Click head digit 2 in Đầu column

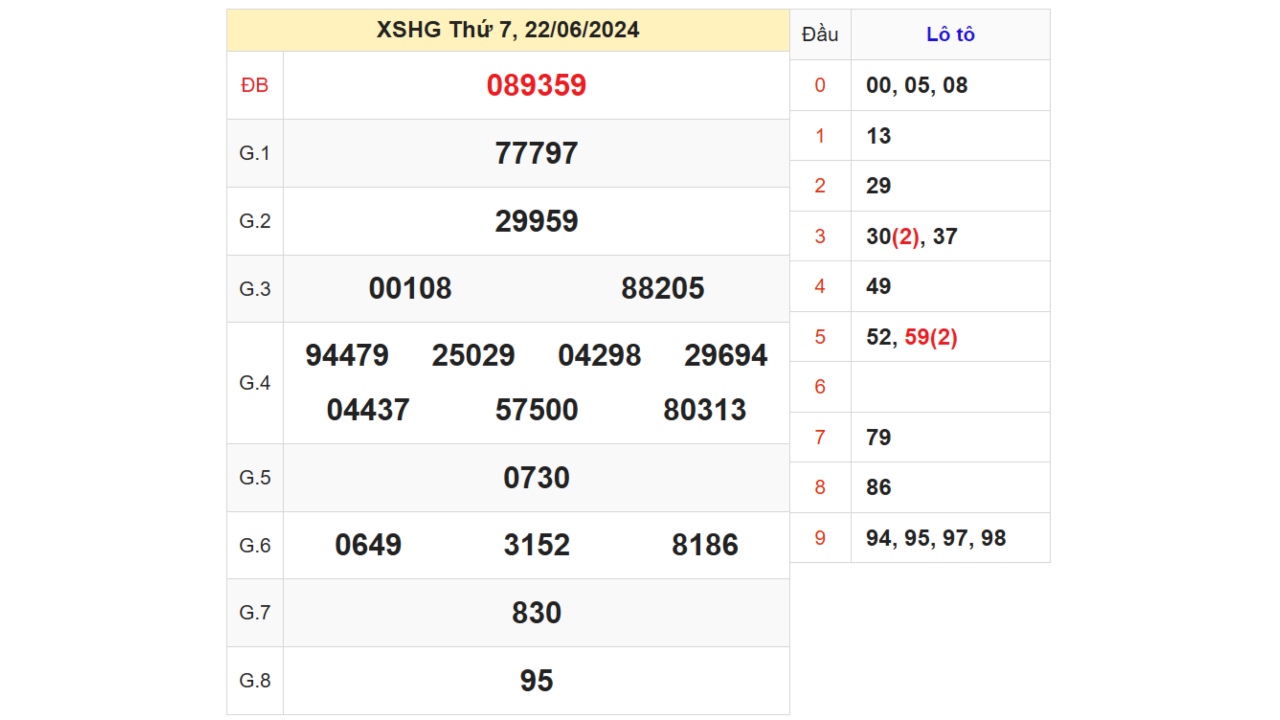pyautogui.click(x=820, y=186)
